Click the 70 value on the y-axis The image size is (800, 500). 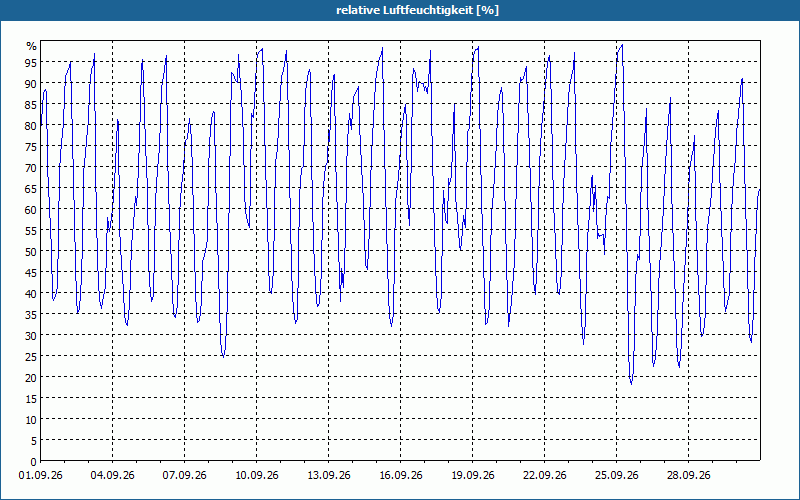click(31, 167)
